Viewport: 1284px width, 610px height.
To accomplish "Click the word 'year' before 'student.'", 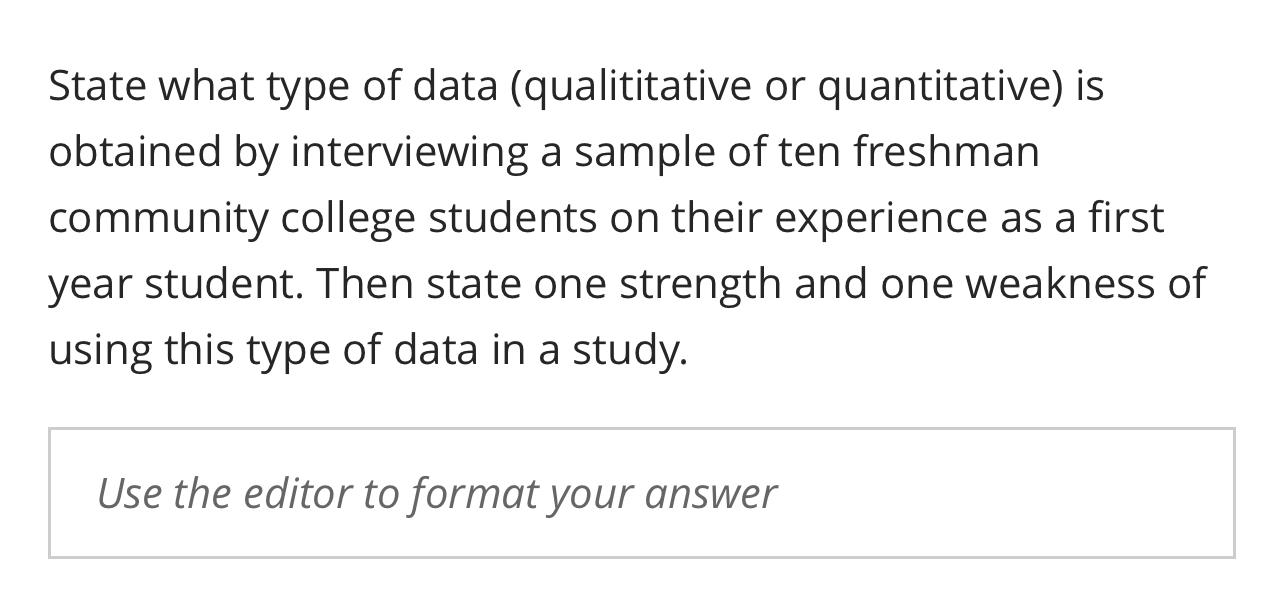I will tap(90, 284).
